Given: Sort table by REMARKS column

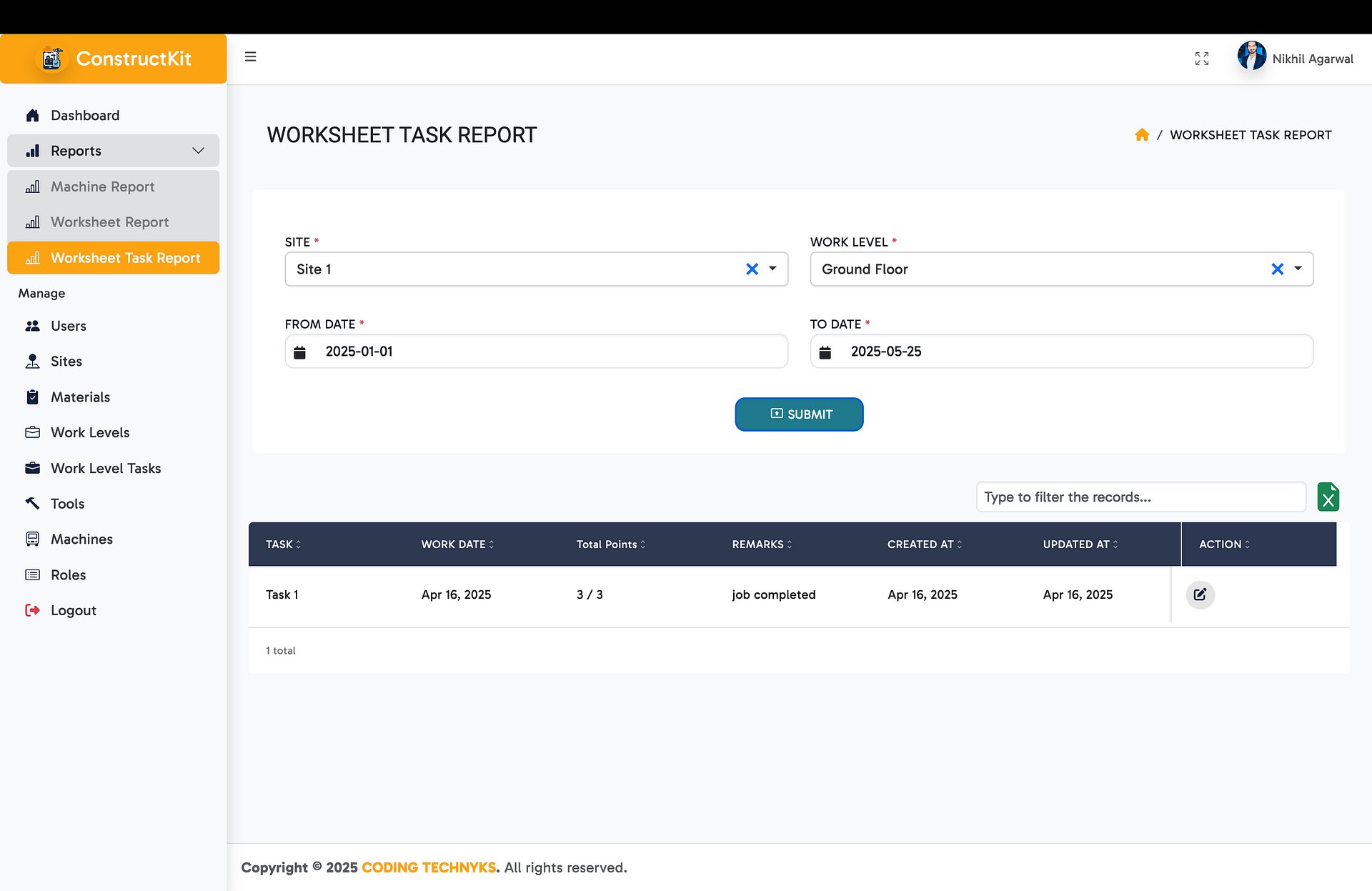Looking at the screenshot, I should (x=762, y=544).
